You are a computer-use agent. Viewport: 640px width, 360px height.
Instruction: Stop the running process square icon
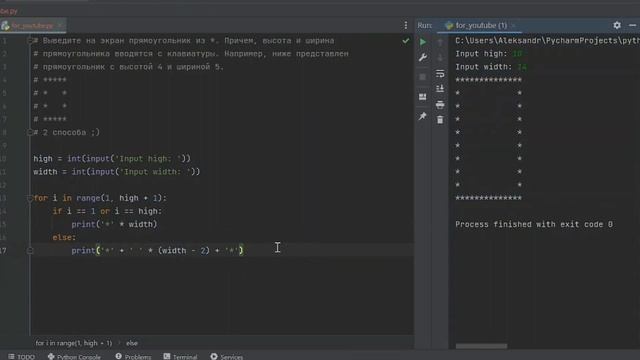click(423, 77)
